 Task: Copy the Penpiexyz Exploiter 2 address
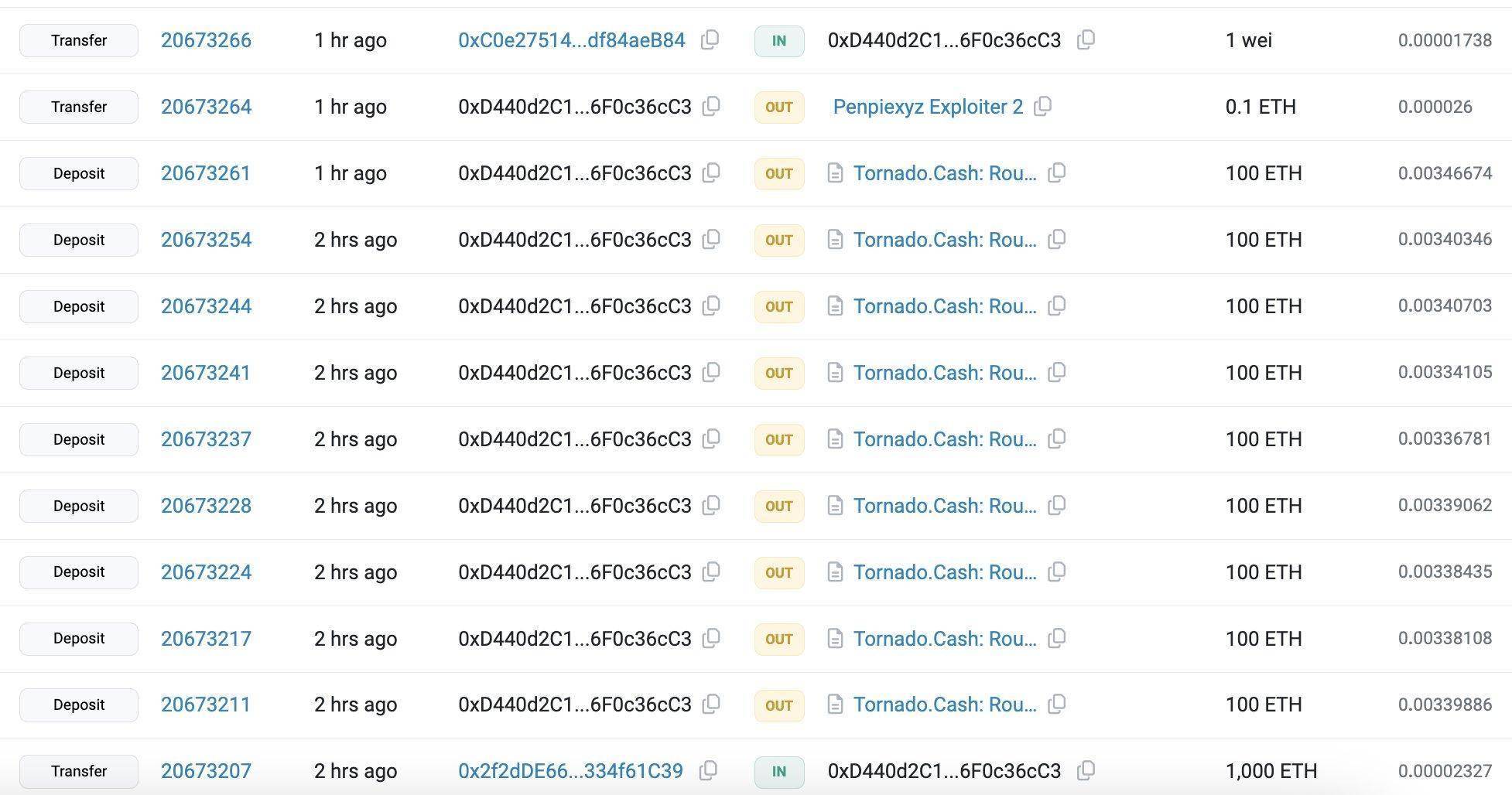click(1042, 107)
